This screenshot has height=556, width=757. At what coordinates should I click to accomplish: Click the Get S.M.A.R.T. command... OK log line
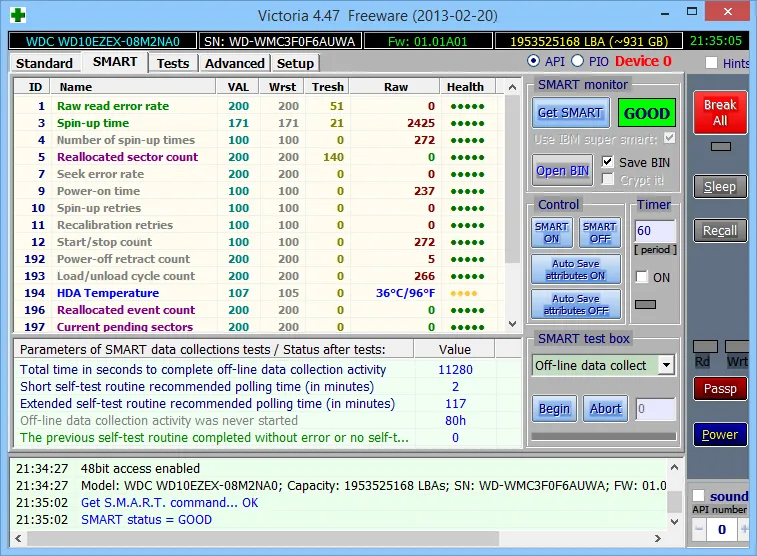[169, 503]
